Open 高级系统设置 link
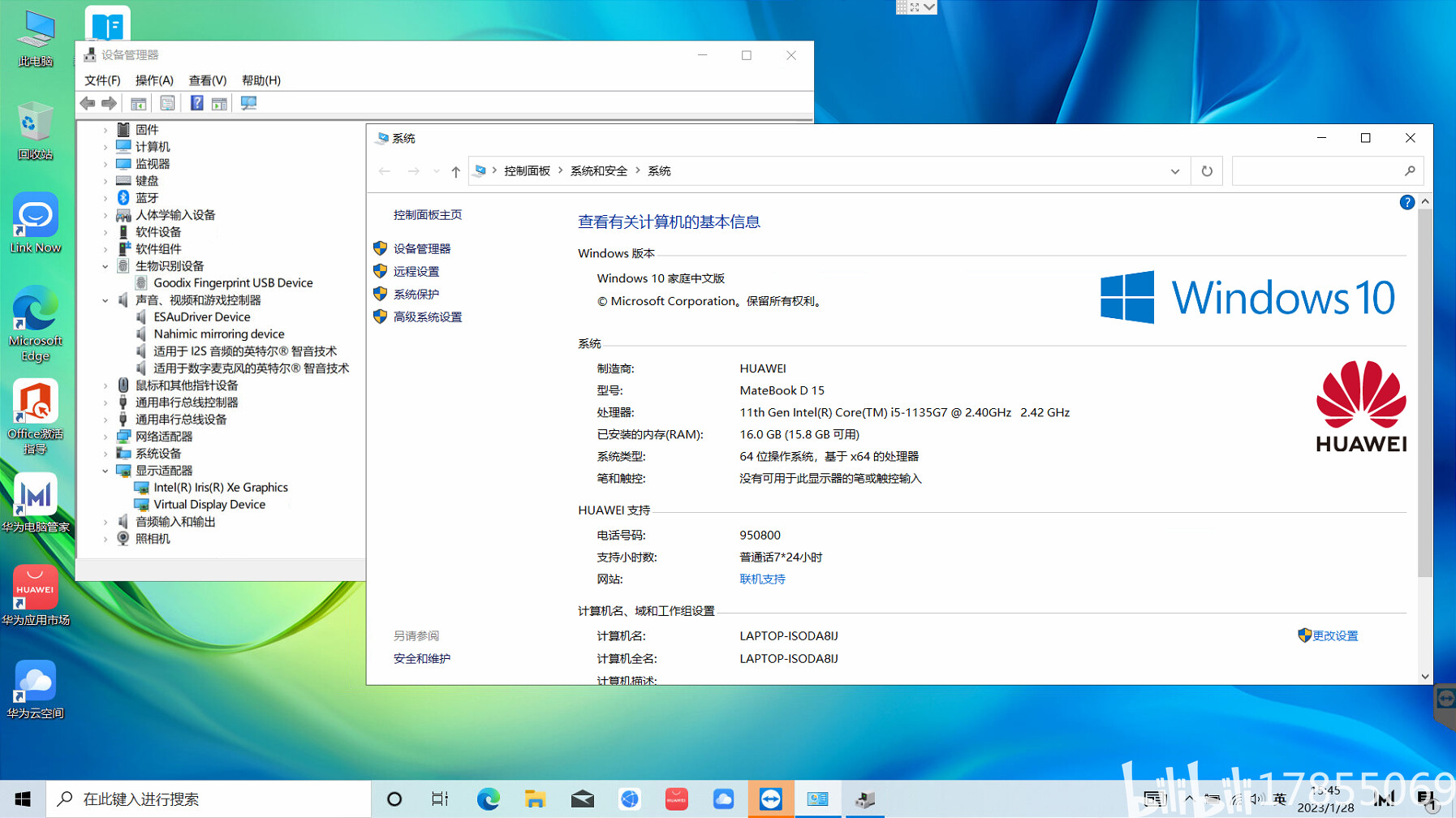 pyautogui.click(x=428, y=316)
